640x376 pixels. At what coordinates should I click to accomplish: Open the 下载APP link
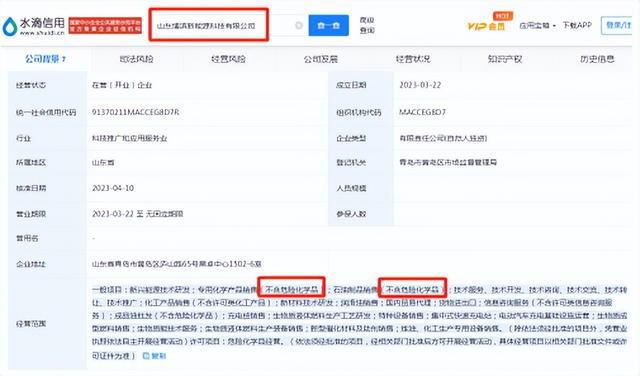(577, 25)
